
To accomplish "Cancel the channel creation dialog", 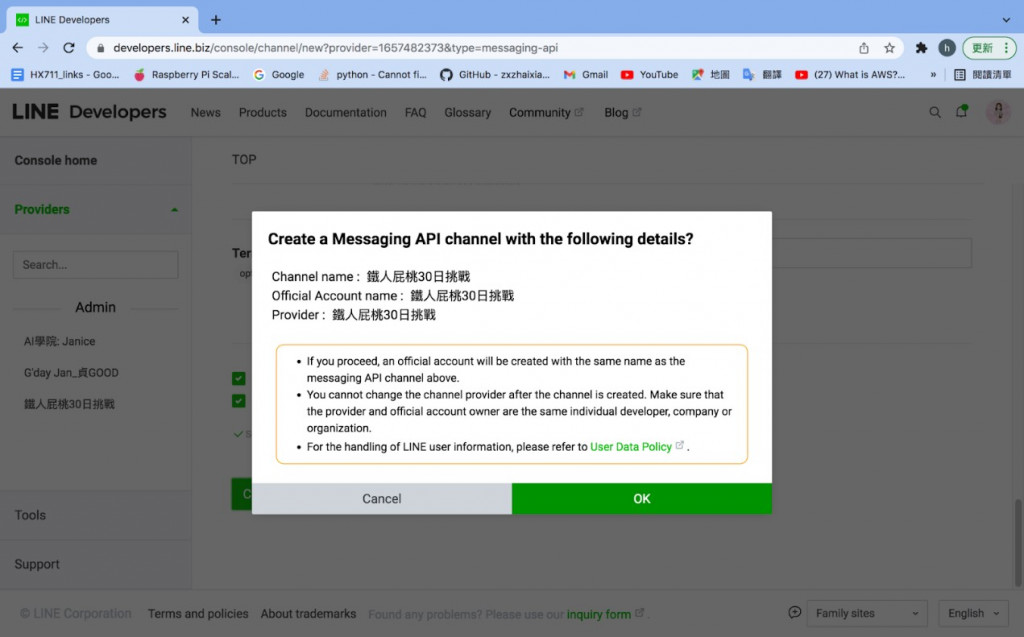I will 381,498.
